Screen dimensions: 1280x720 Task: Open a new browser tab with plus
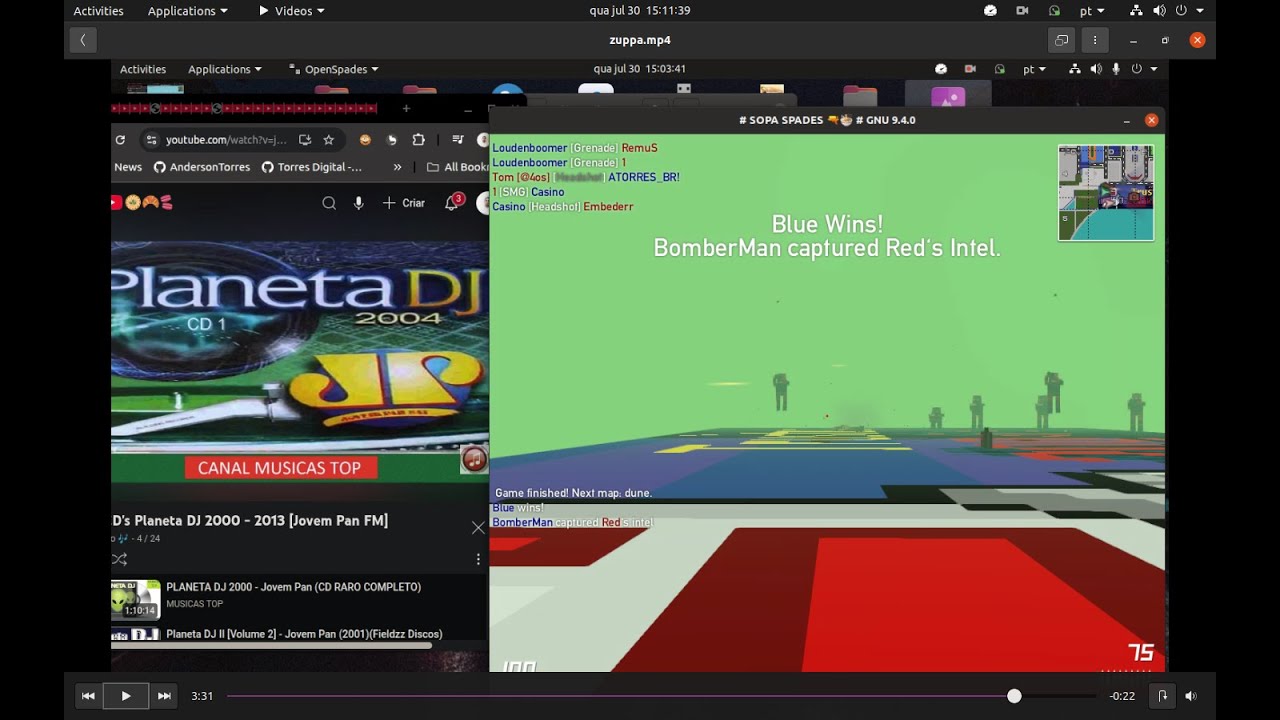click(406, 108)
